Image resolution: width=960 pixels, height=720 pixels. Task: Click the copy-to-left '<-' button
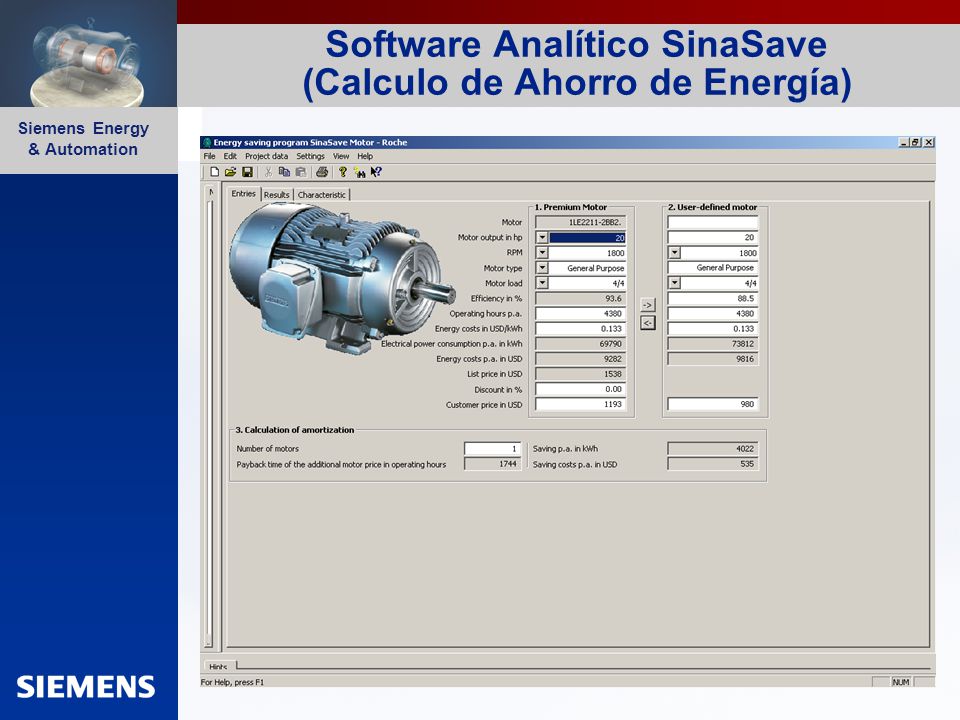click(648, 323)
